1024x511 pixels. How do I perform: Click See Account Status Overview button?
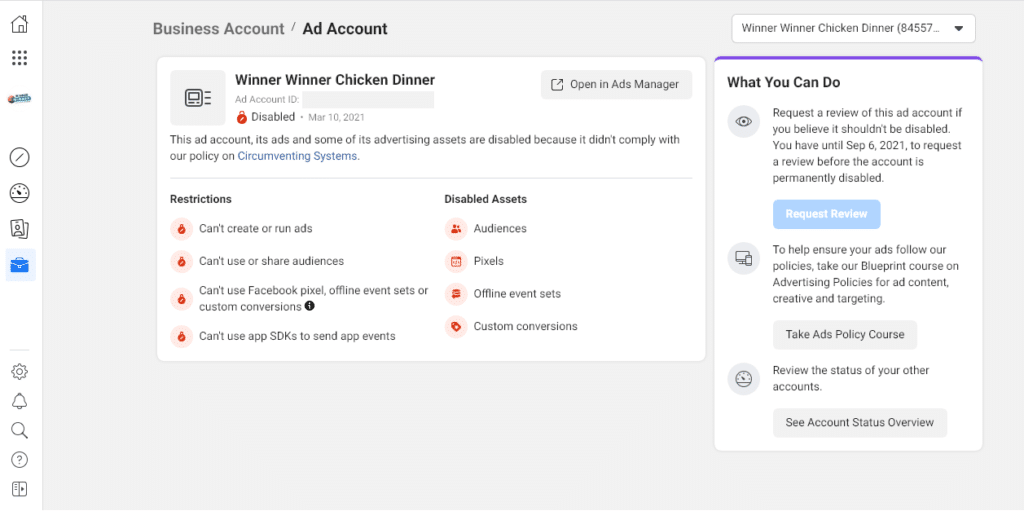(x=860, y=423)
